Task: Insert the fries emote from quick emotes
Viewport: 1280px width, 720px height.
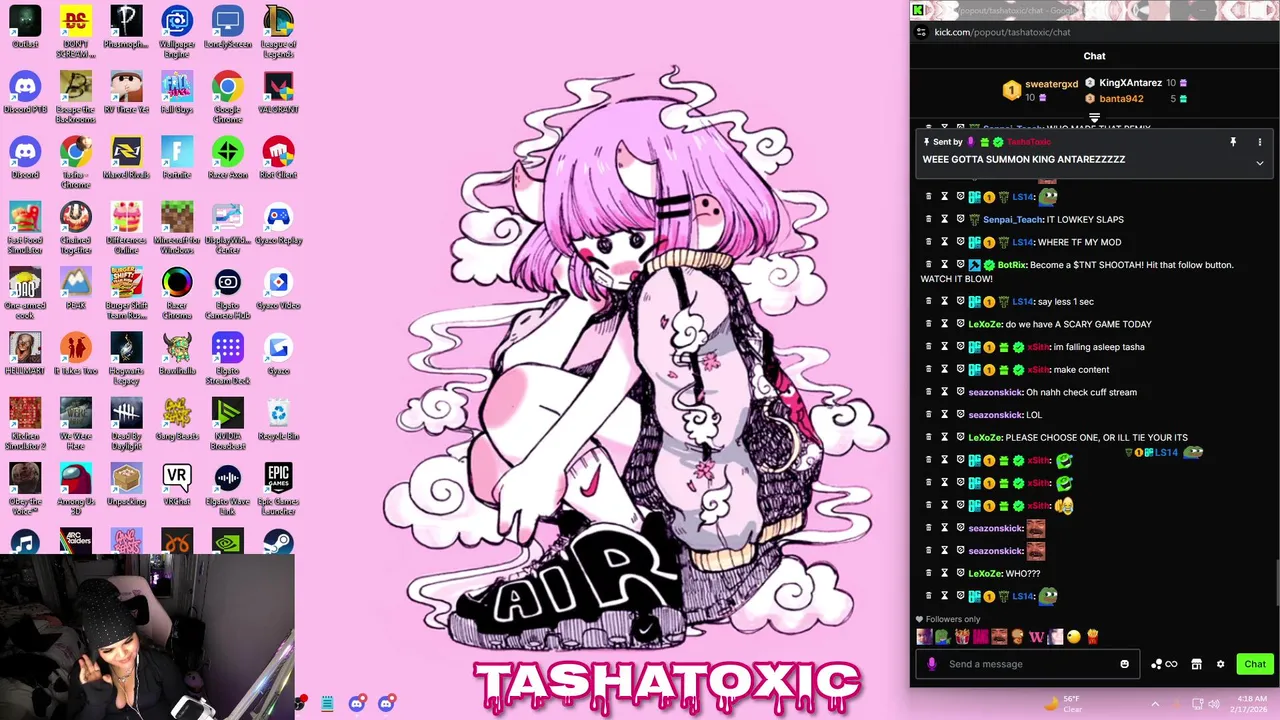Action: tap(1092, 636)
